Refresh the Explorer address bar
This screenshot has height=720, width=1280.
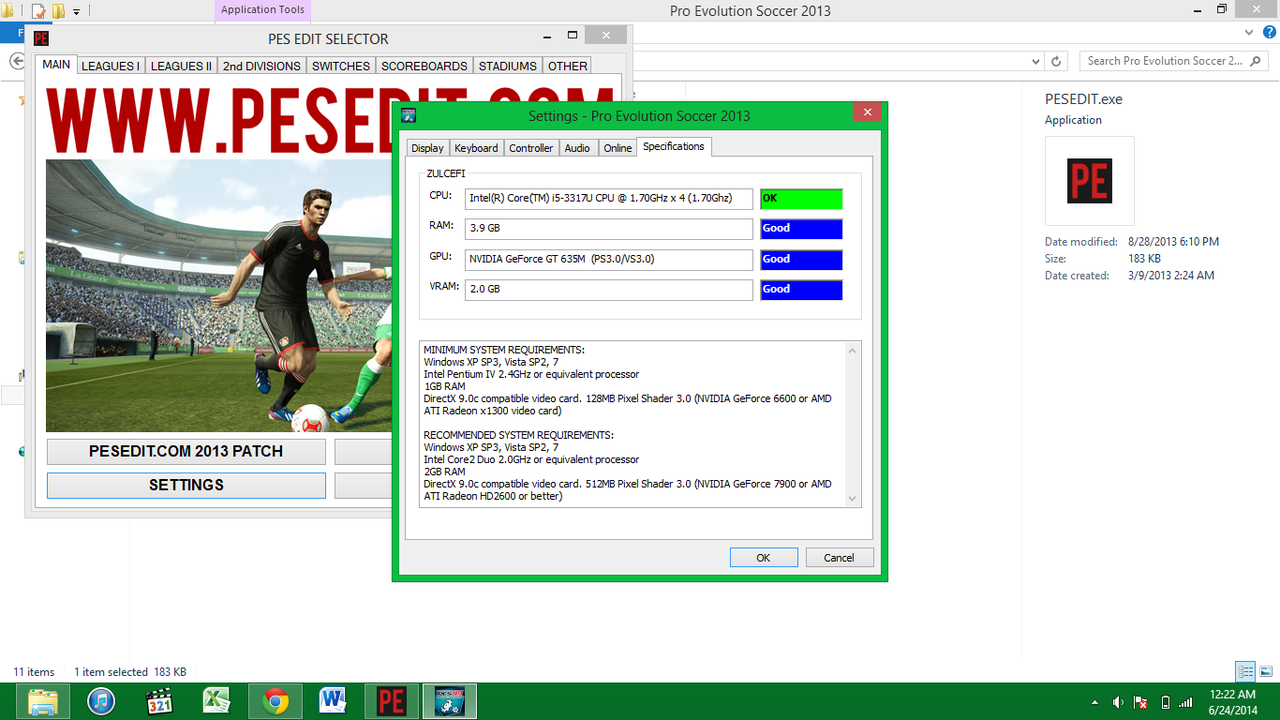click(1056, 61)
